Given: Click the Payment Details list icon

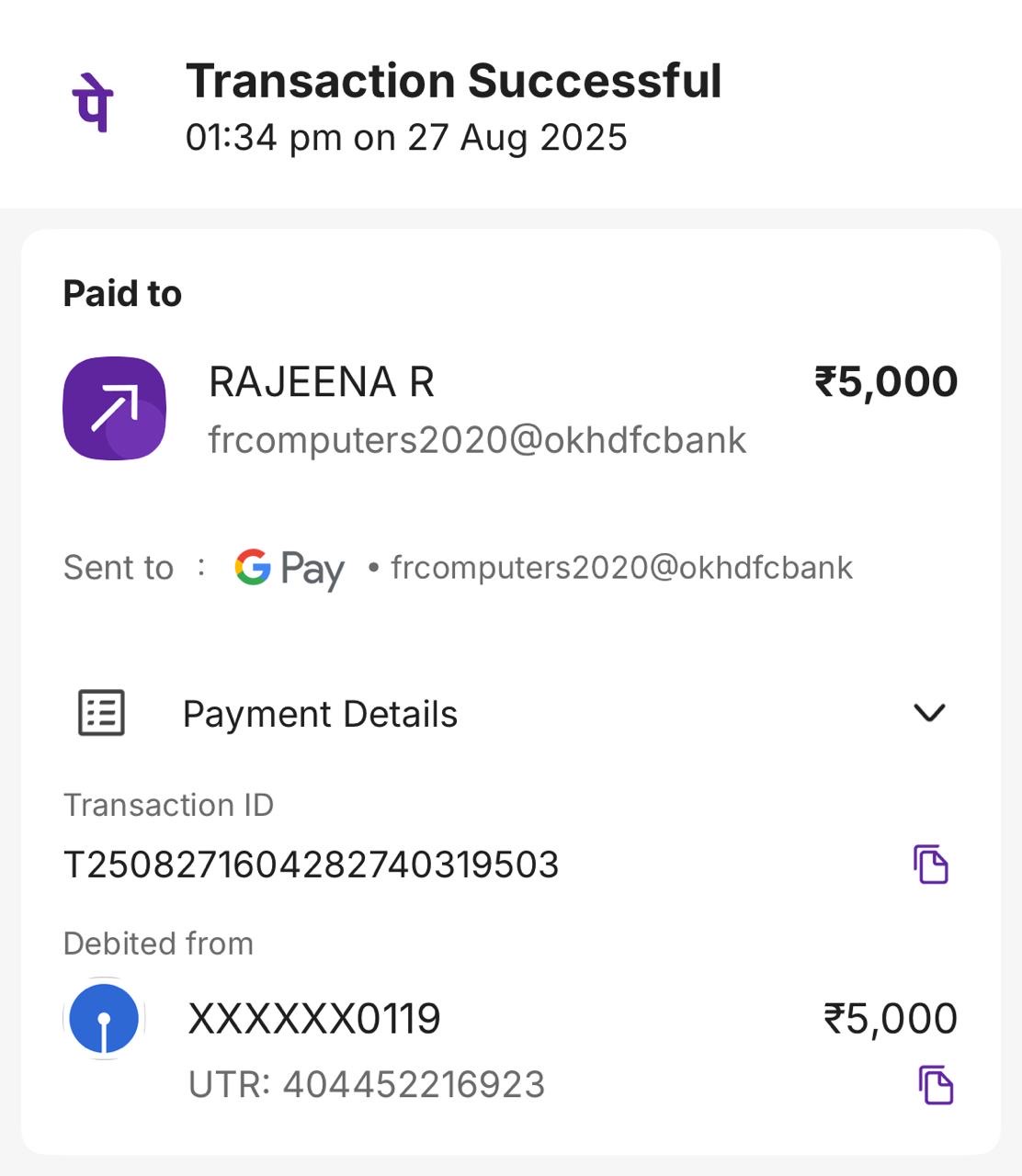Looking at the screenshot, I should pos(101,713).
